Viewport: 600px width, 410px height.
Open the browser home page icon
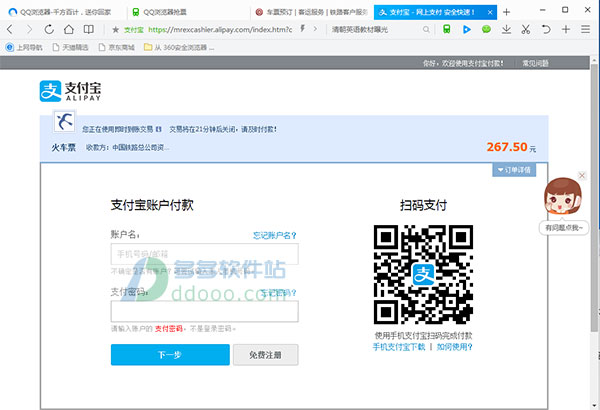coord(69,29)
